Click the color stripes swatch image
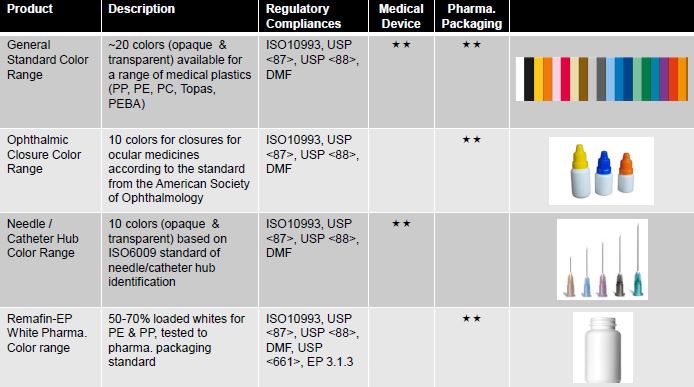Viewport: 694px width, 387px height. click(601, 79)
